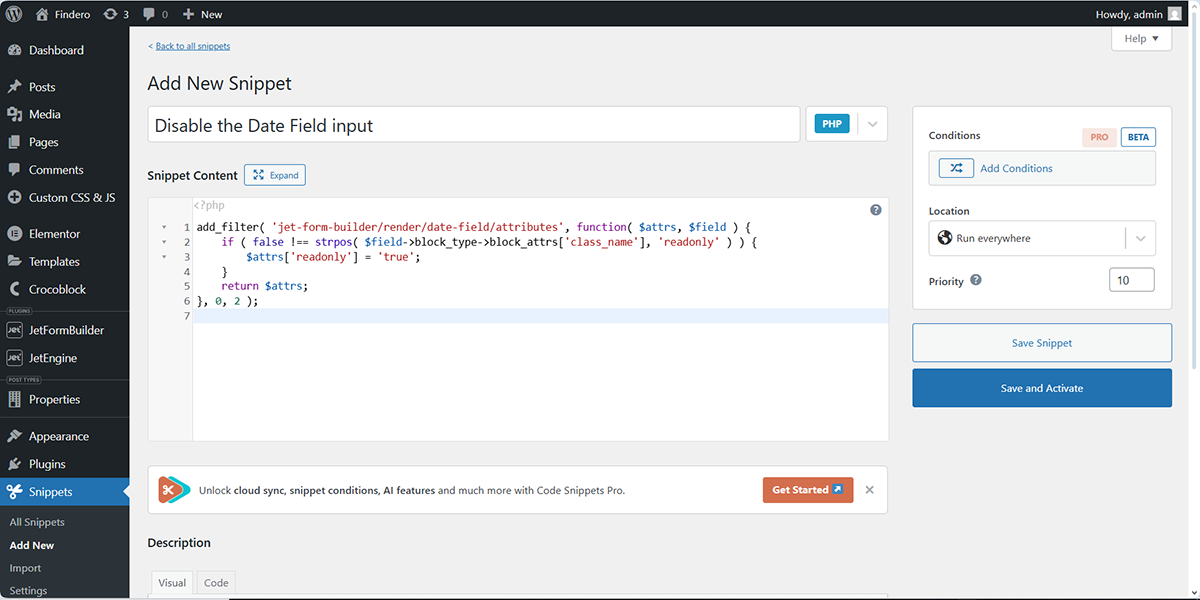Click the shuffle icon beside Add Conditions
This screenshot has width=1200, height=600.
point(956,168)
